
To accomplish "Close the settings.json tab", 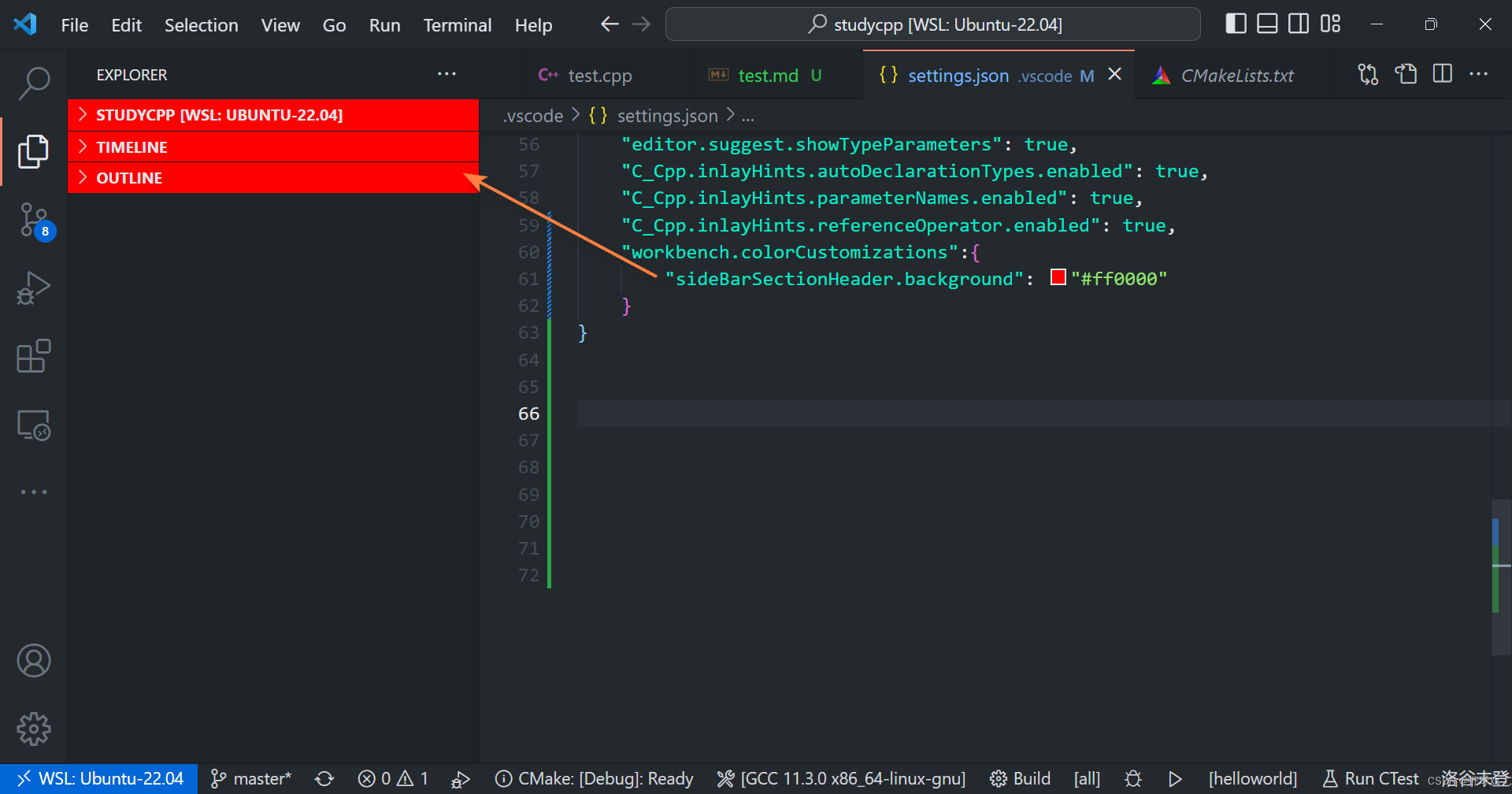I will [1115, 74].
